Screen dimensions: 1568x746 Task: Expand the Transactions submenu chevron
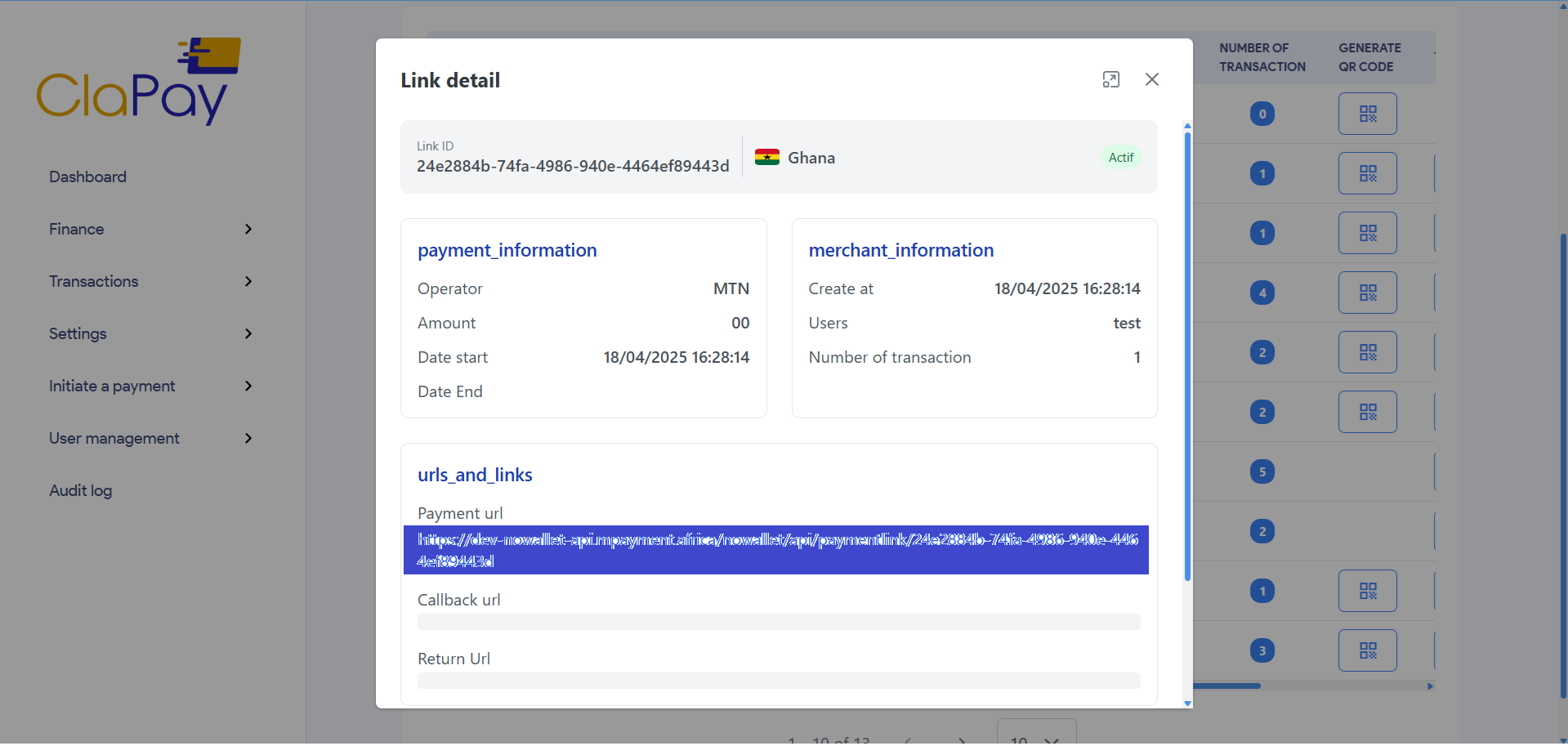[x=248, y=282]
